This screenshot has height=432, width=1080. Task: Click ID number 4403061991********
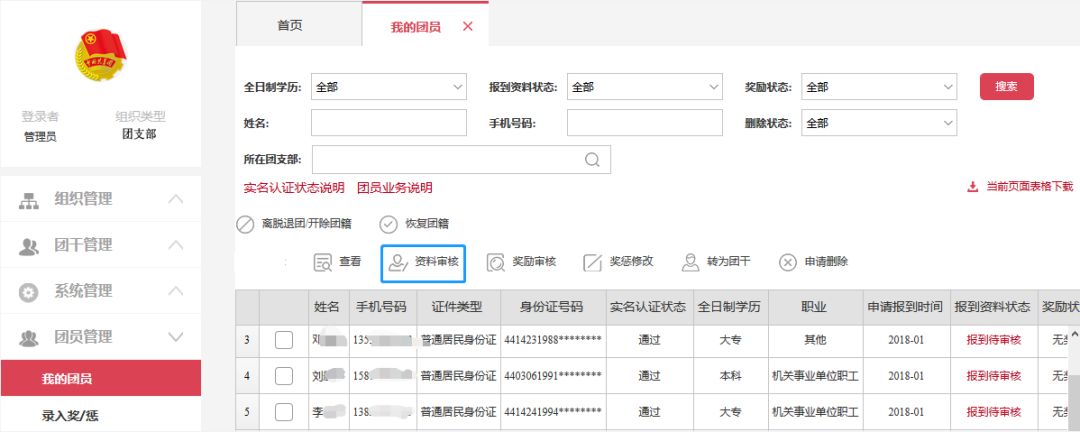coord(553,376)
